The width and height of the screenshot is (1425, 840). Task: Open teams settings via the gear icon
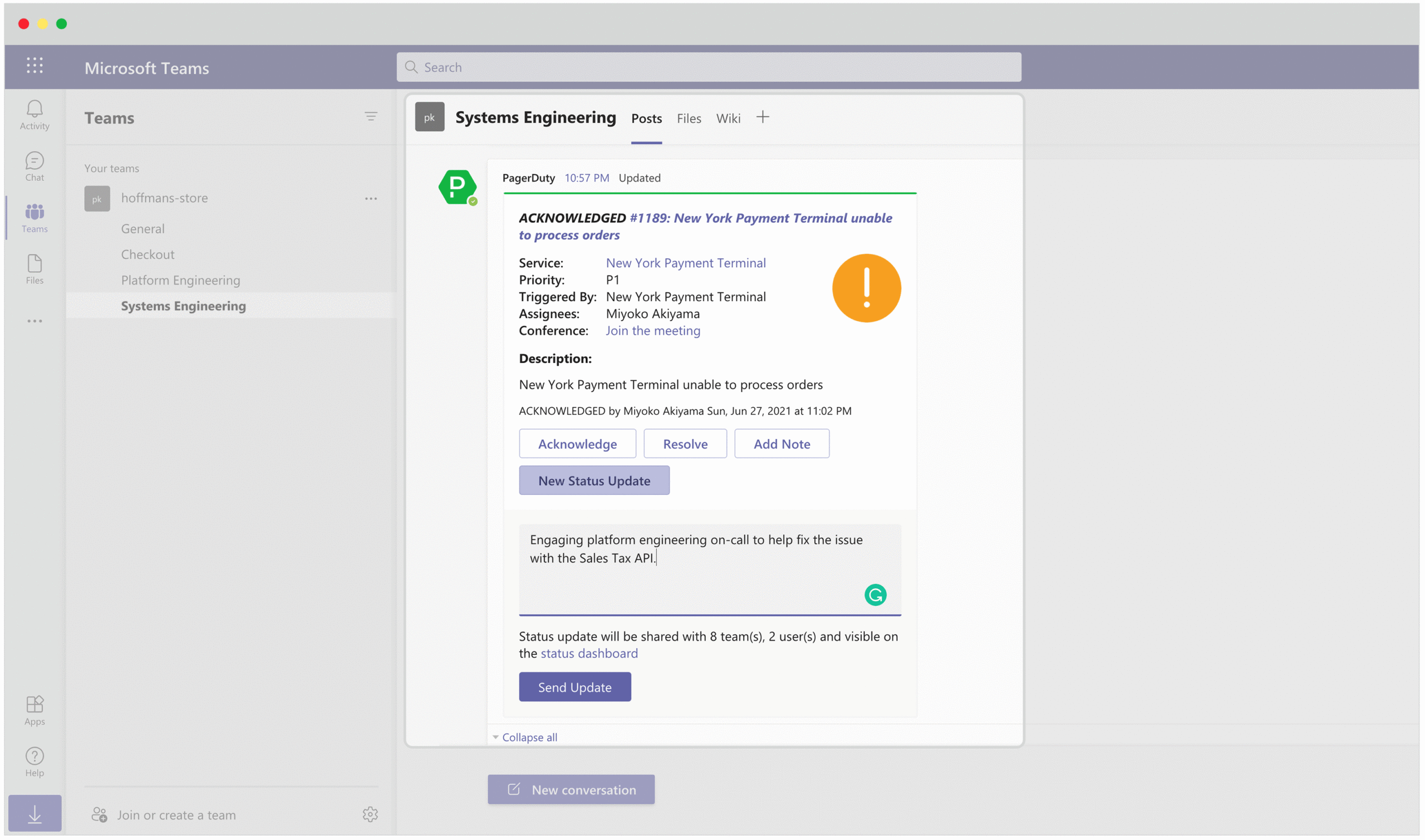(371, 815)
